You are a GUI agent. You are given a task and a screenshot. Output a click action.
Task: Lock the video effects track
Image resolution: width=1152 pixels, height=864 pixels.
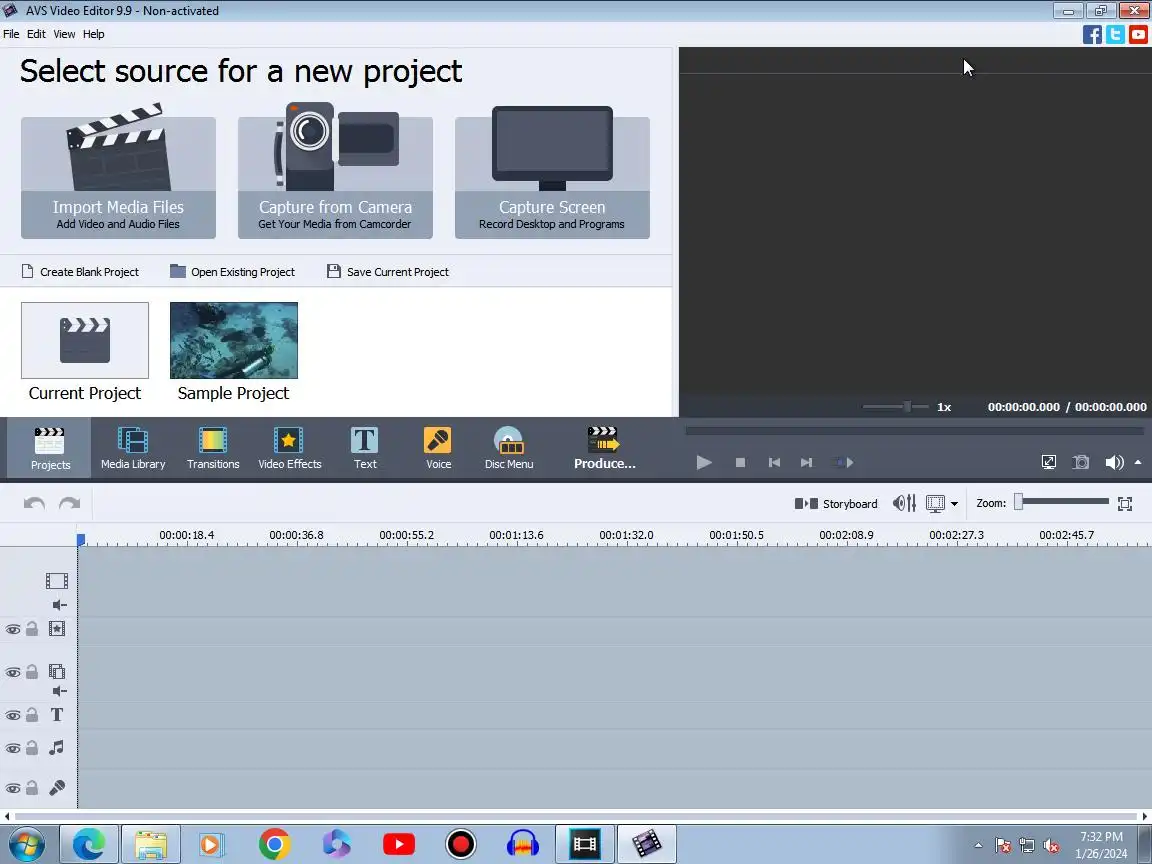click(32, 629)
